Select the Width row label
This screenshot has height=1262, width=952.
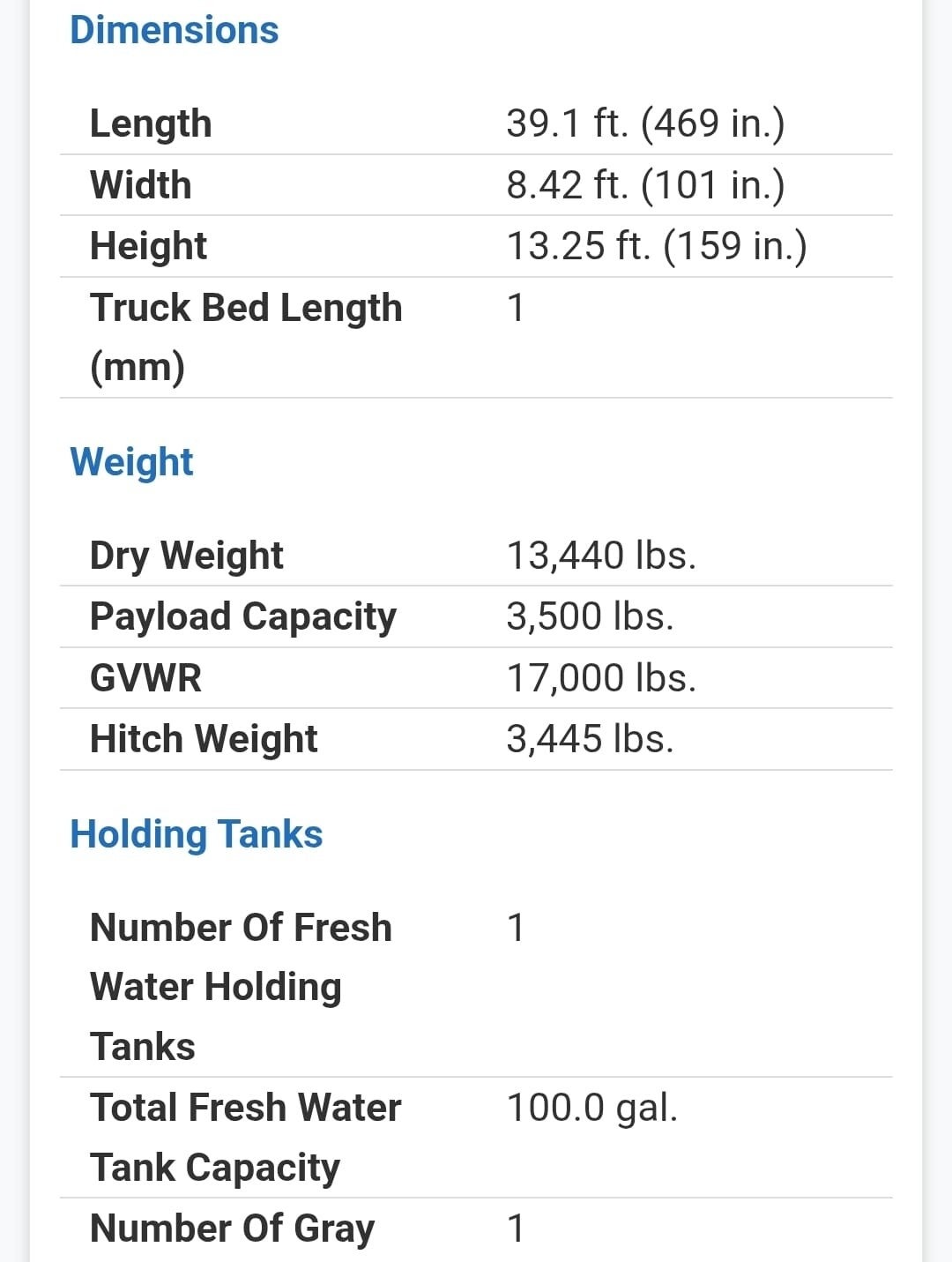coord(141,185)
